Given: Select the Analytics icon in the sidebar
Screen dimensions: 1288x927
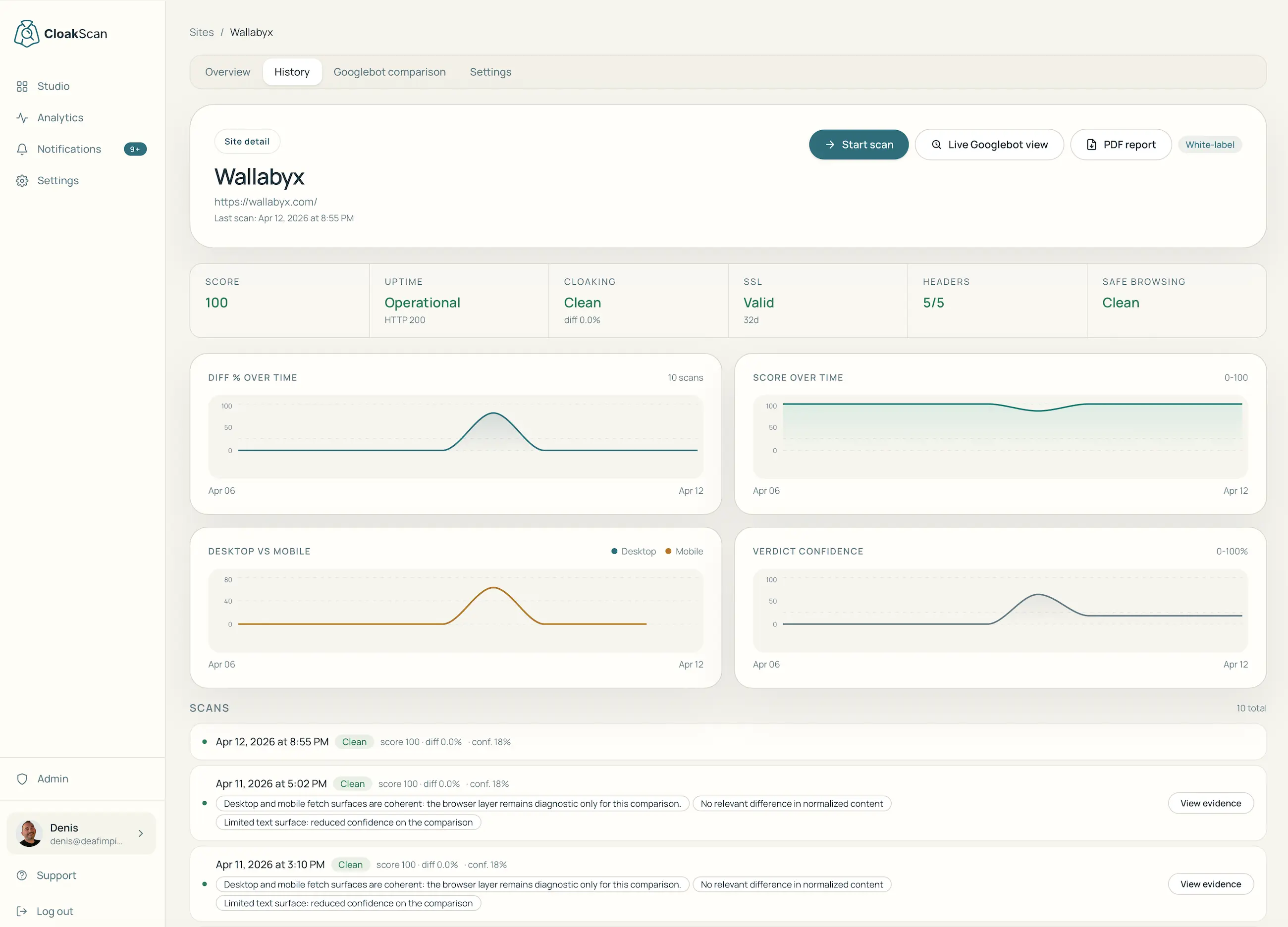Looking at the screenshot, I should (22, 117).
